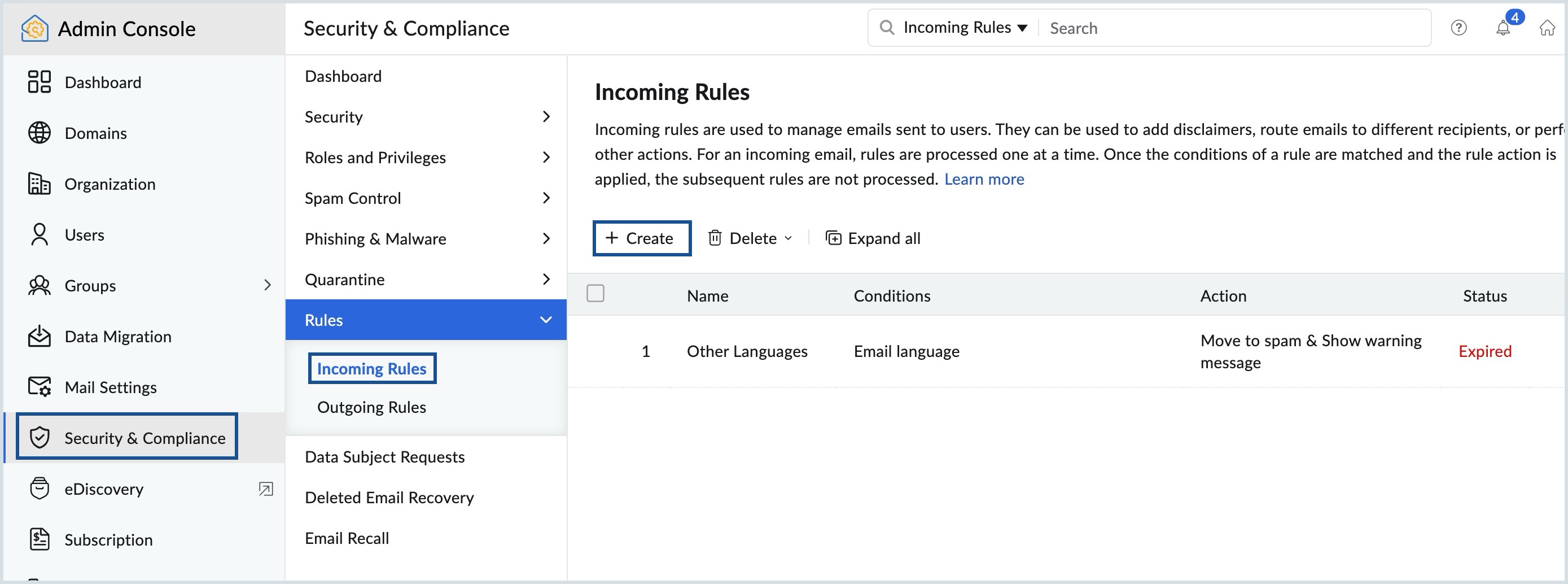Image resolution: width=1568 pixels, height=584 pixels.
Task: Expand the Delete options chevron
Action: pyautogui.click(x=790, y=239)
